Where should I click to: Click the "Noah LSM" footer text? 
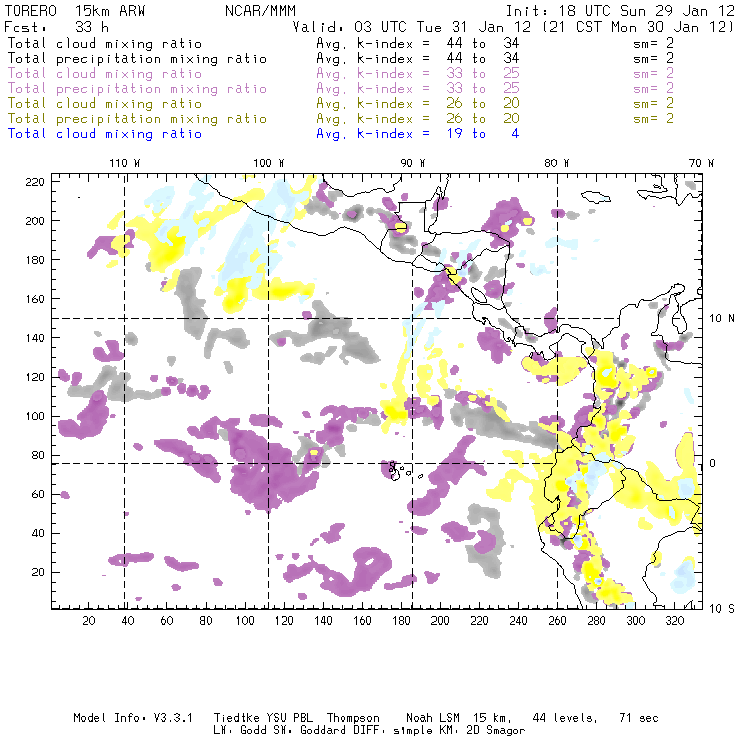point(432,718)
